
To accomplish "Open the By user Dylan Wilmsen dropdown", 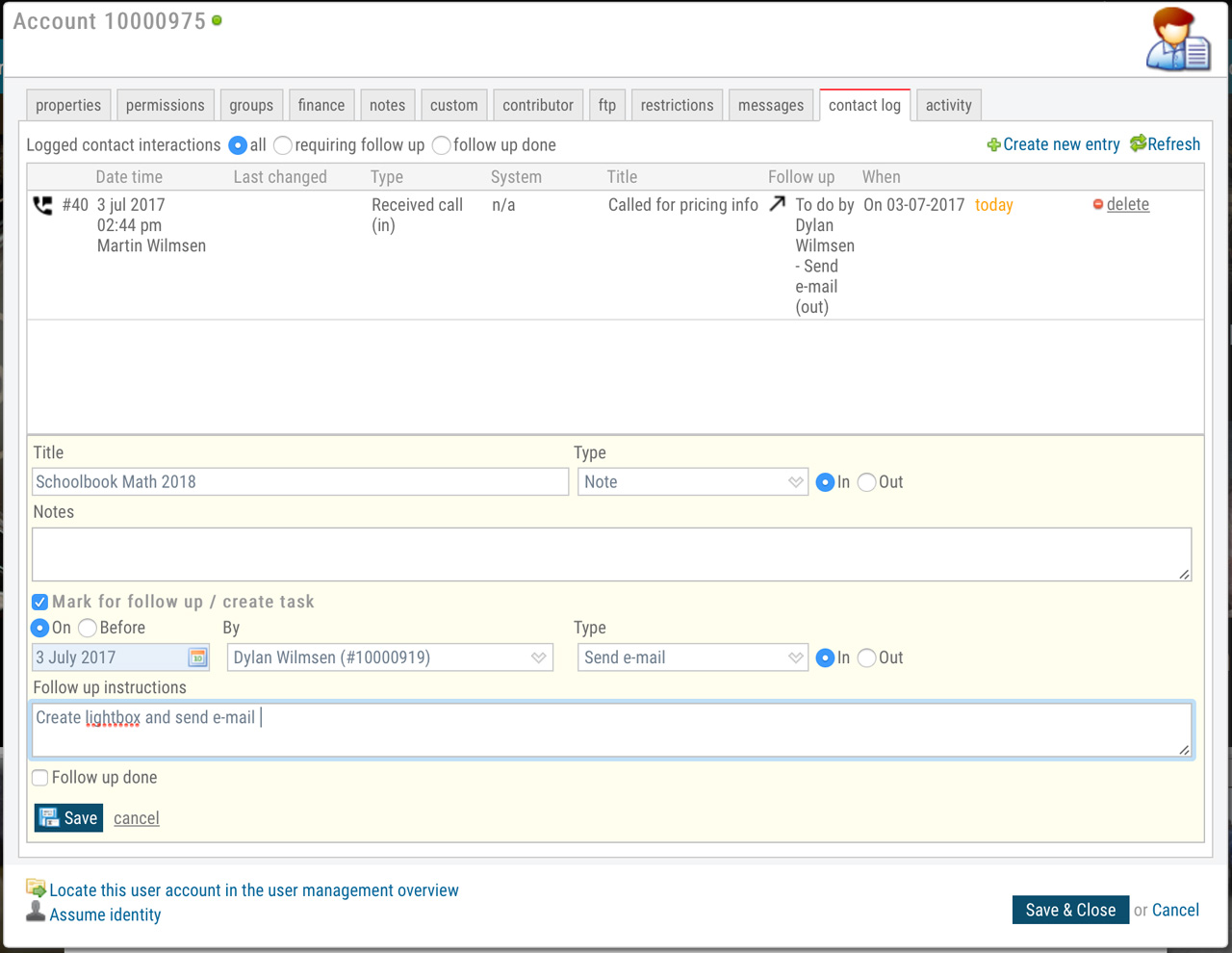I will tap(390, 657).
